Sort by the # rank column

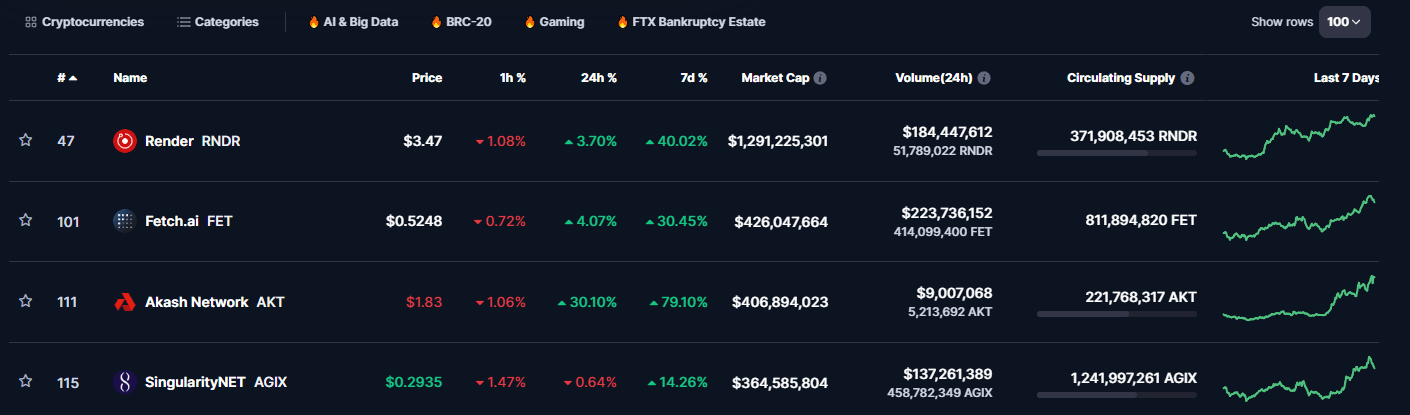tap(67, 78)
